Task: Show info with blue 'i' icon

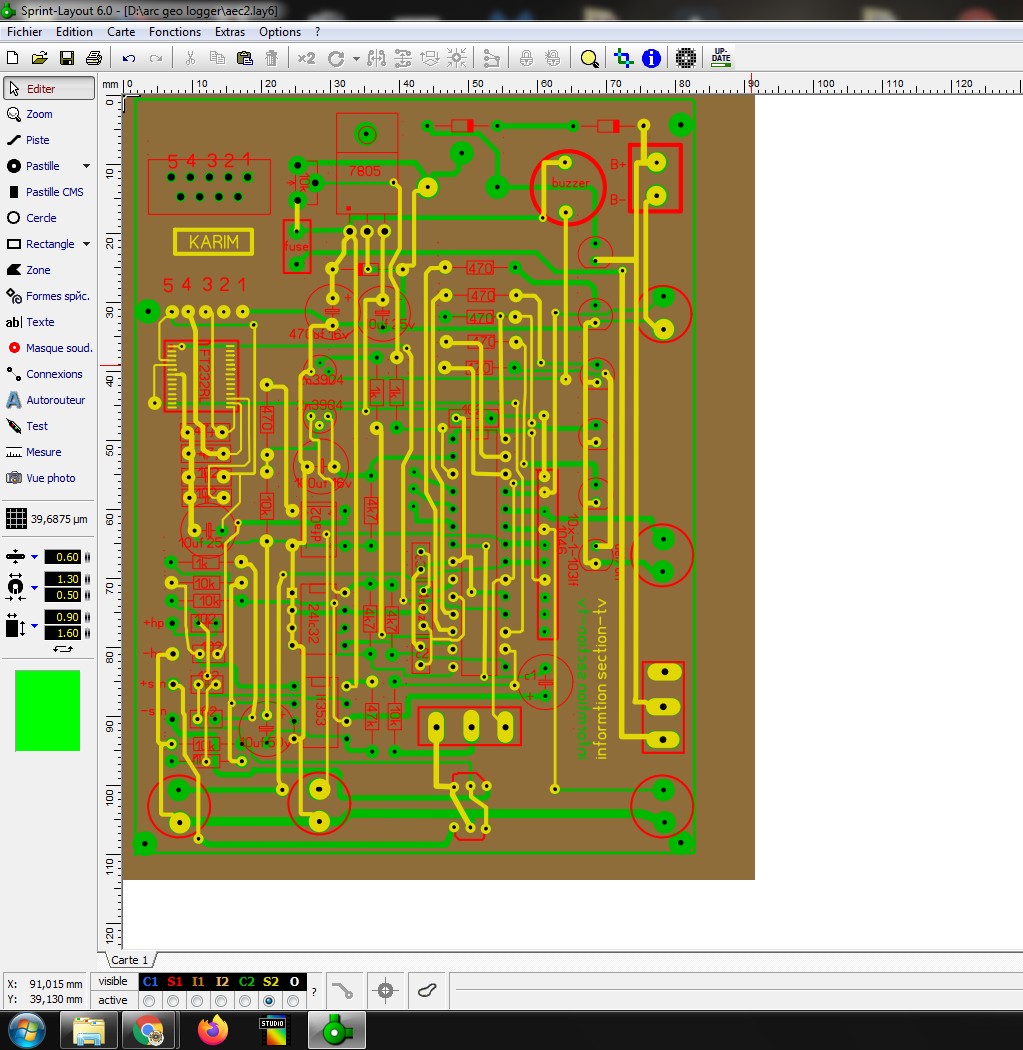Action: (x=651, y=58)
